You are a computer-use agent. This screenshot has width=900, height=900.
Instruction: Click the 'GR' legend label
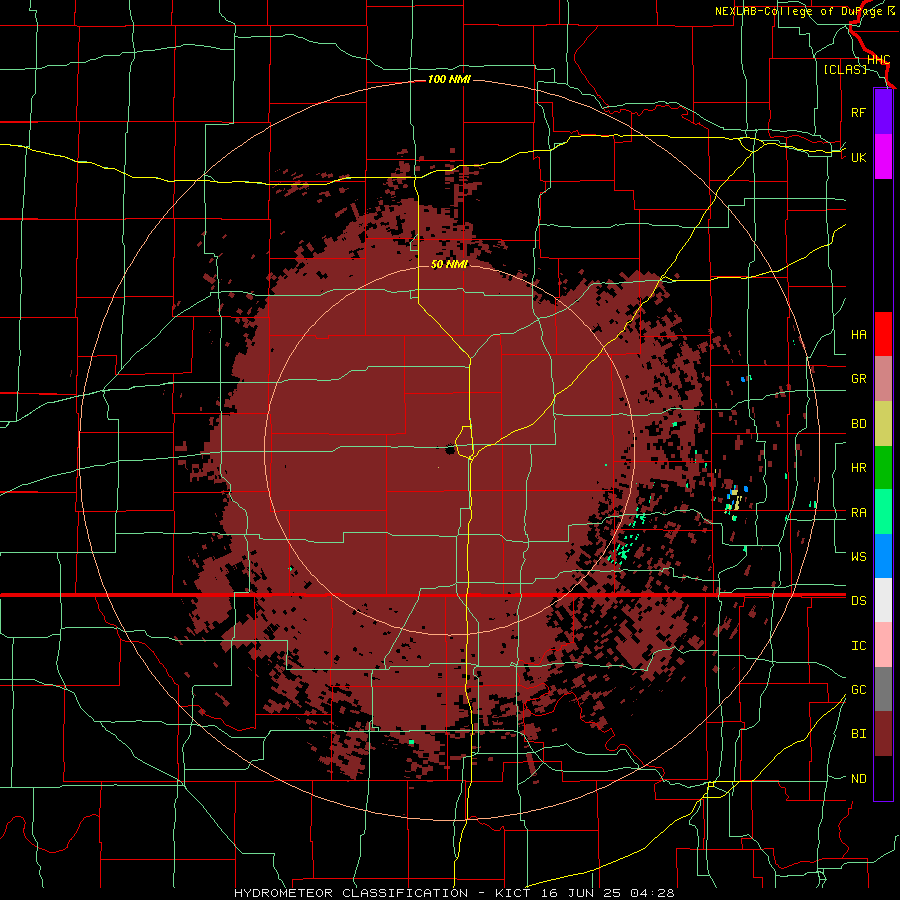[858, 379]
